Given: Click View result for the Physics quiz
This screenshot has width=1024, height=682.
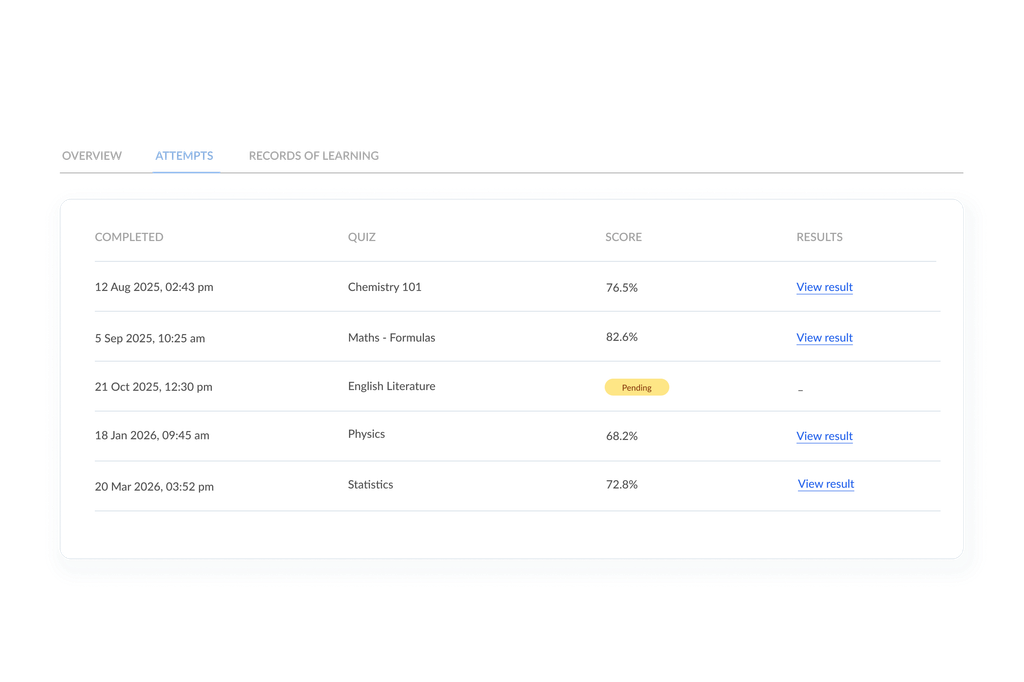Looking at the screenshot, I should tap(824, 436).
